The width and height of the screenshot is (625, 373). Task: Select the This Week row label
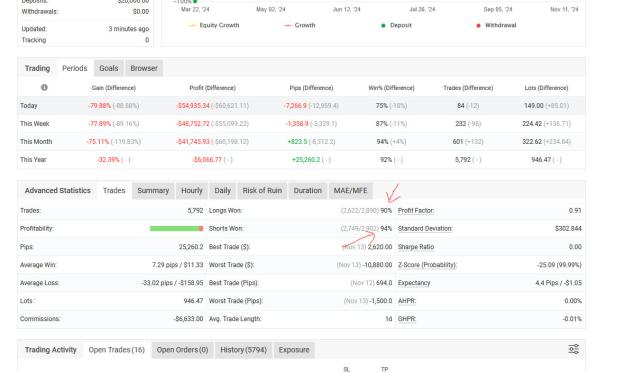[x=35, y=124]
